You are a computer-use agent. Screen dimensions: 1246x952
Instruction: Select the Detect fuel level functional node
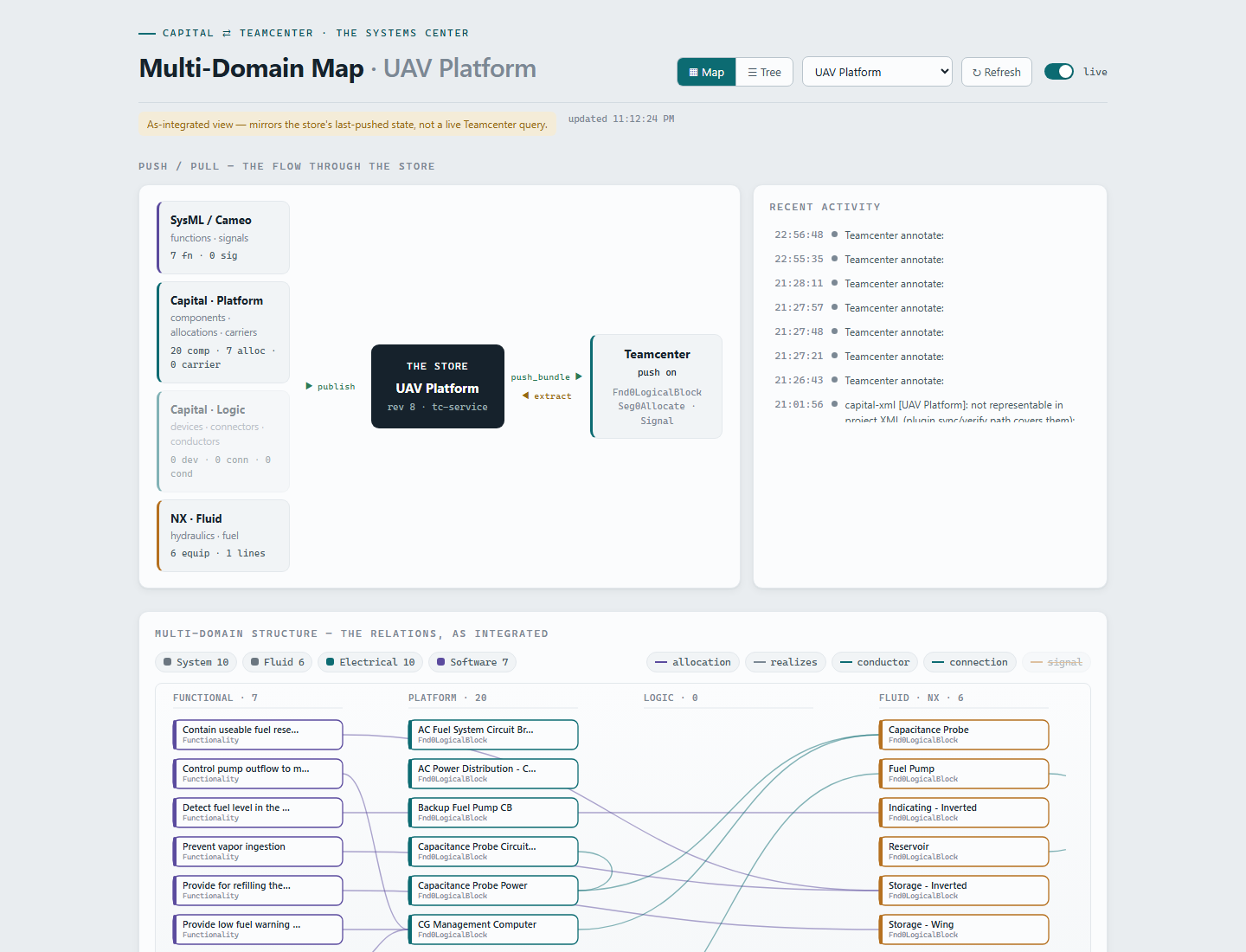click(x=258, y=813)
